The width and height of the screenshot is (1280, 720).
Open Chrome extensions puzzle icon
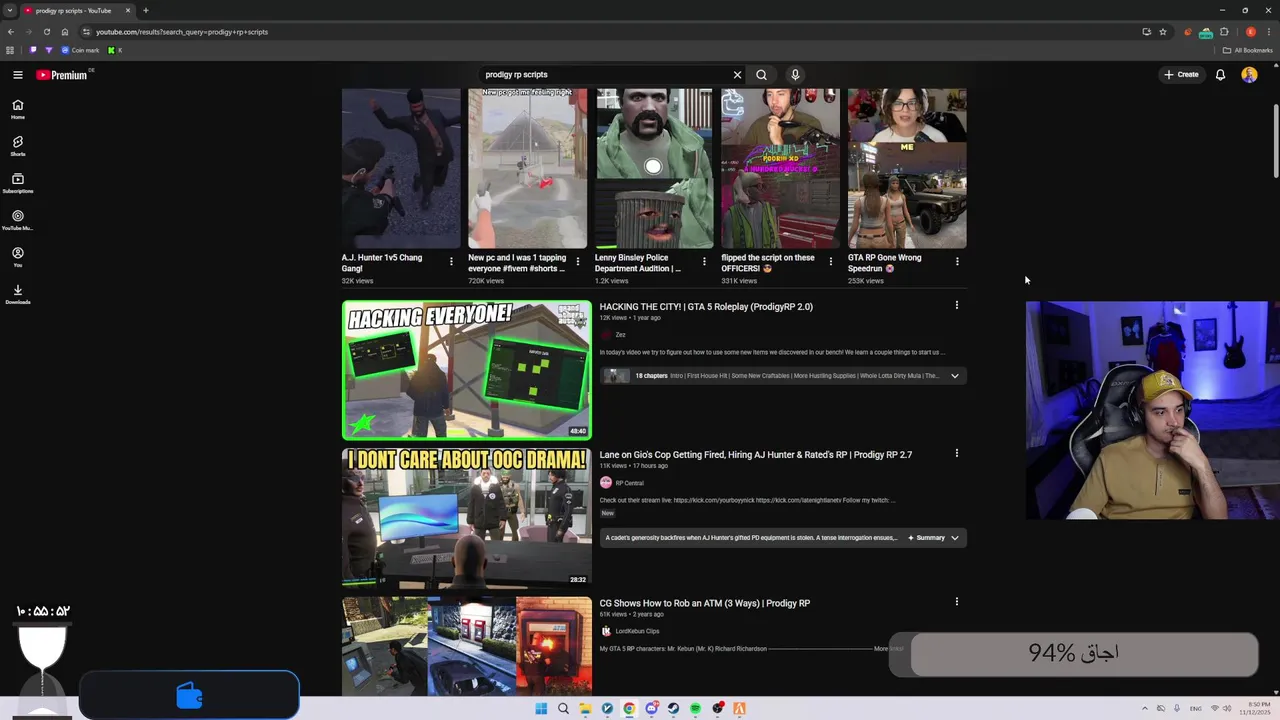pyautogui.click(x=1224, y=32)
